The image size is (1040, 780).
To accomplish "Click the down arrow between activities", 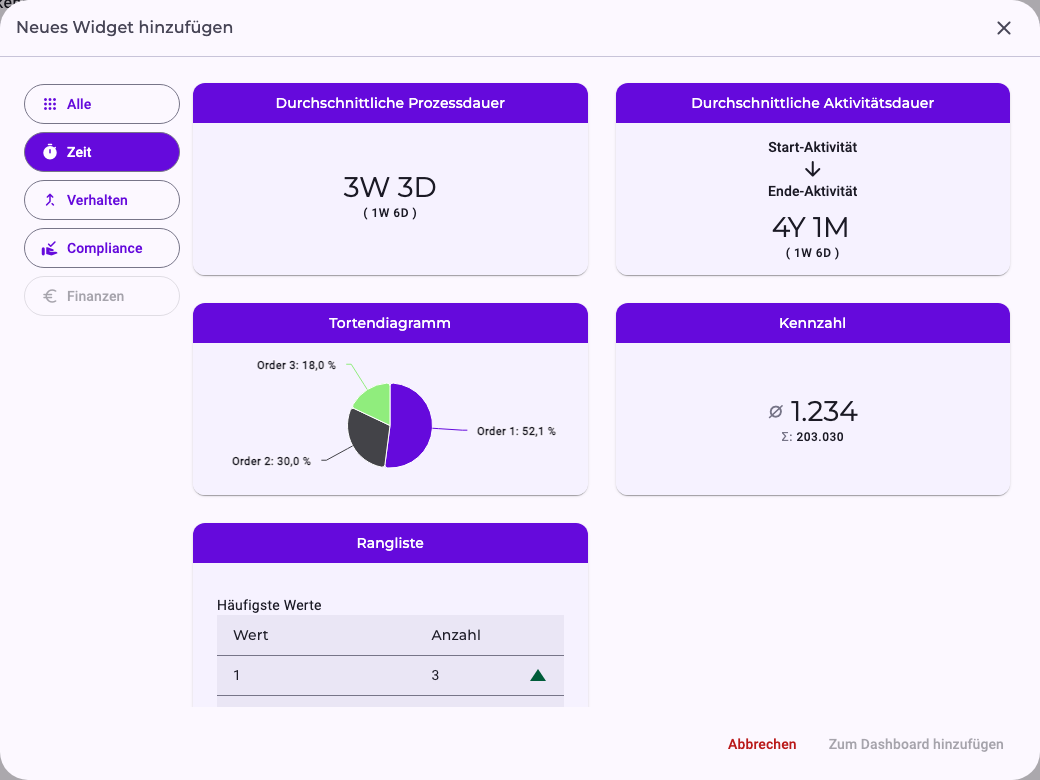I will pos(812,169).
